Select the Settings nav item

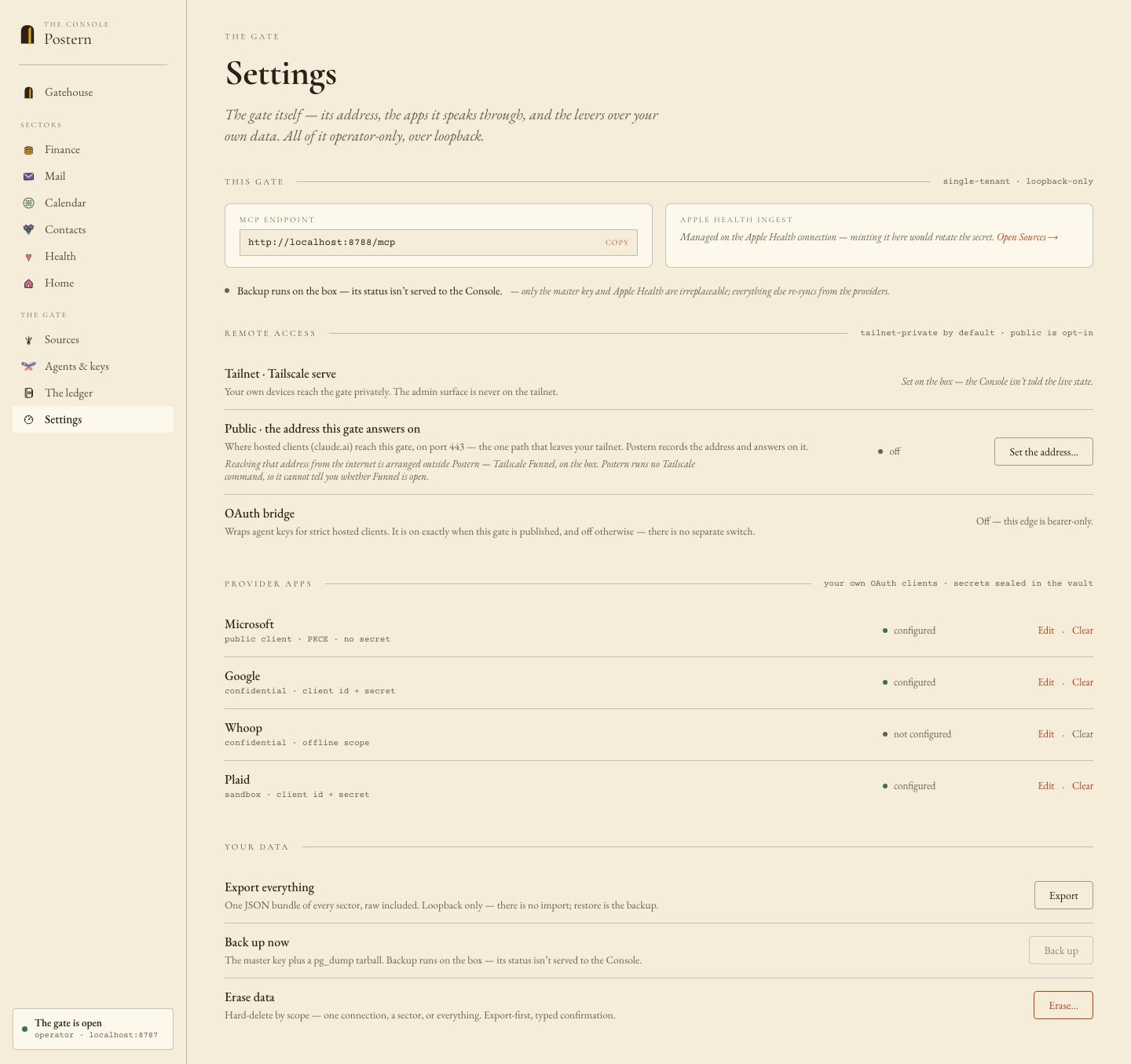93,420
